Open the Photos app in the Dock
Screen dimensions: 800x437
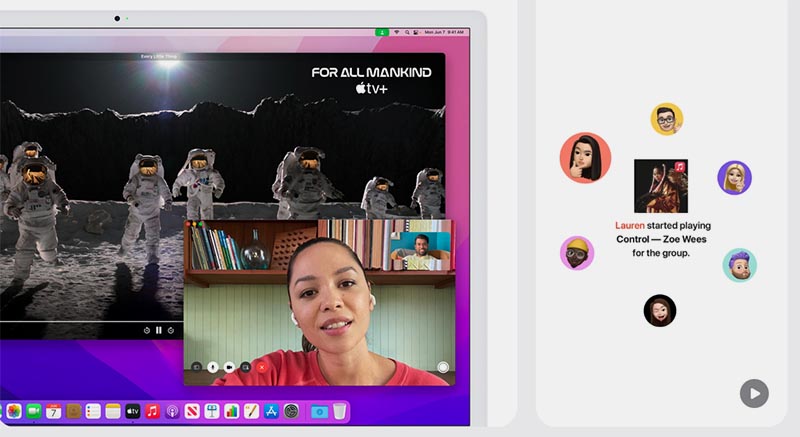(14, 411)
